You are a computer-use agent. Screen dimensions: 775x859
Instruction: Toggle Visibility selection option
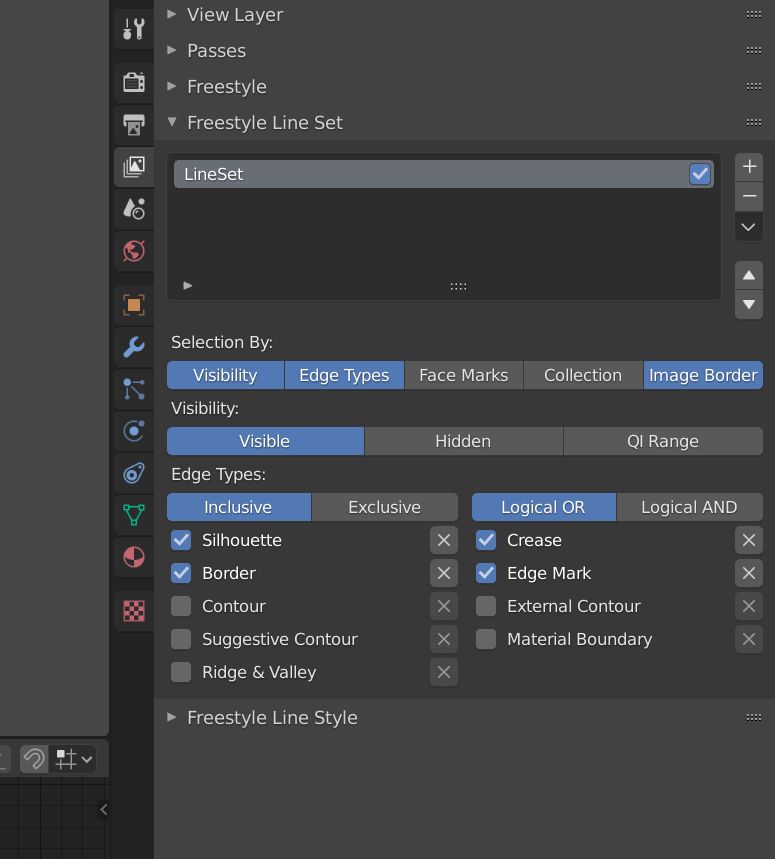[225, 375]
